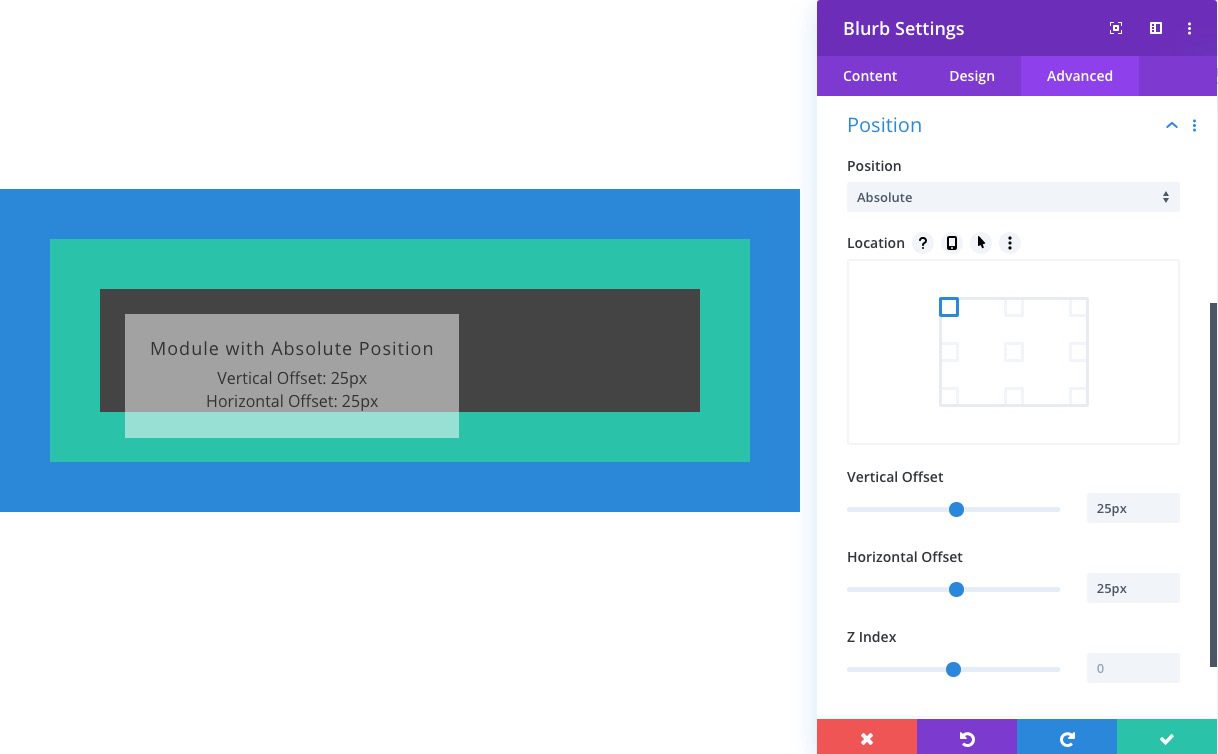The image size is (1218, 754).
Task: Select the bottom-left location square
Action: tap(948, 397)
